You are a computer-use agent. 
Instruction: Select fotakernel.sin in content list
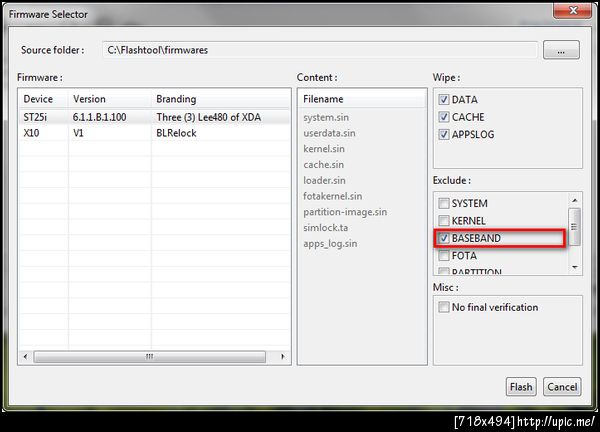click(333, 196)
